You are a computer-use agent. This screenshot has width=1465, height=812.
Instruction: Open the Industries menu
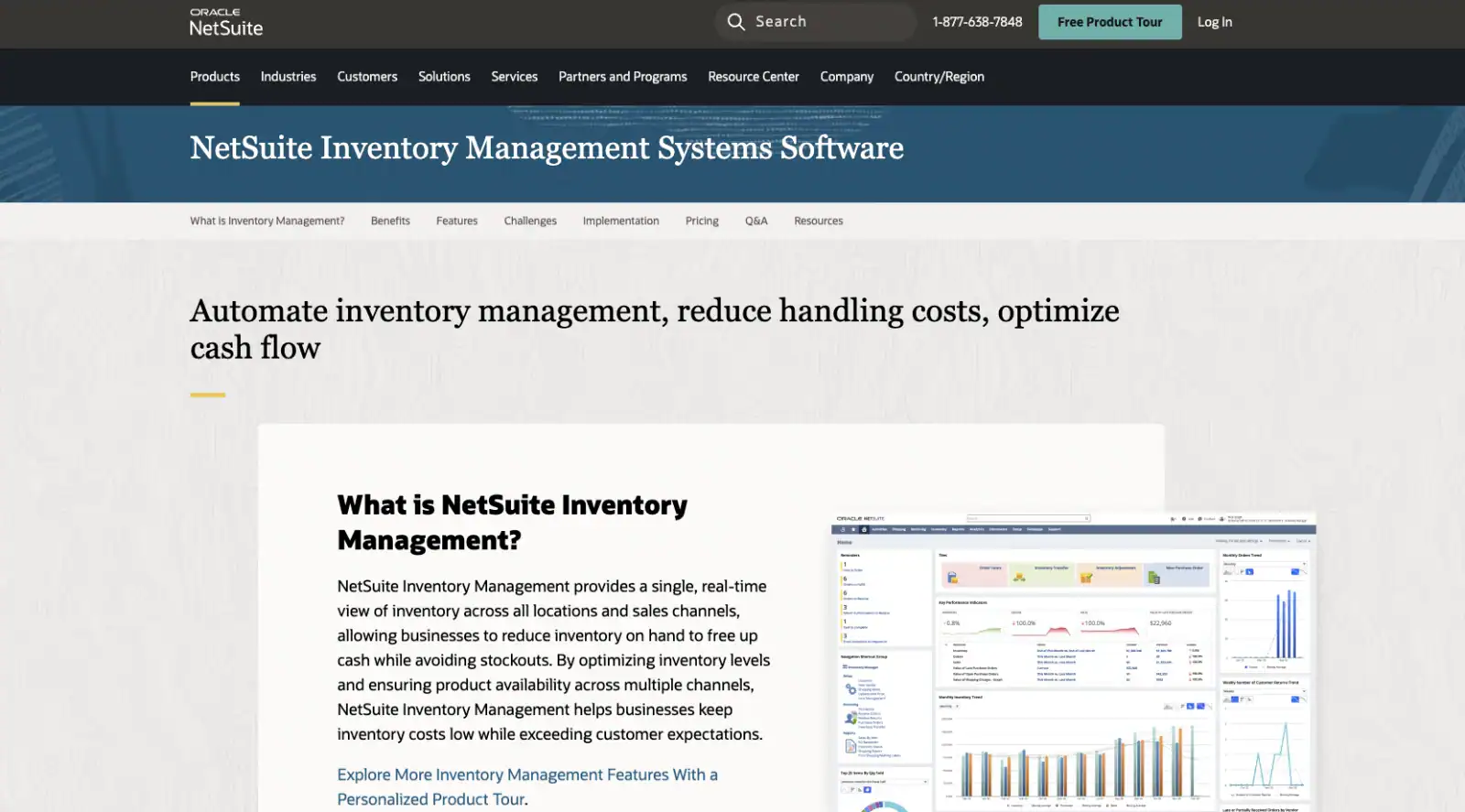[x=288, y=77]
